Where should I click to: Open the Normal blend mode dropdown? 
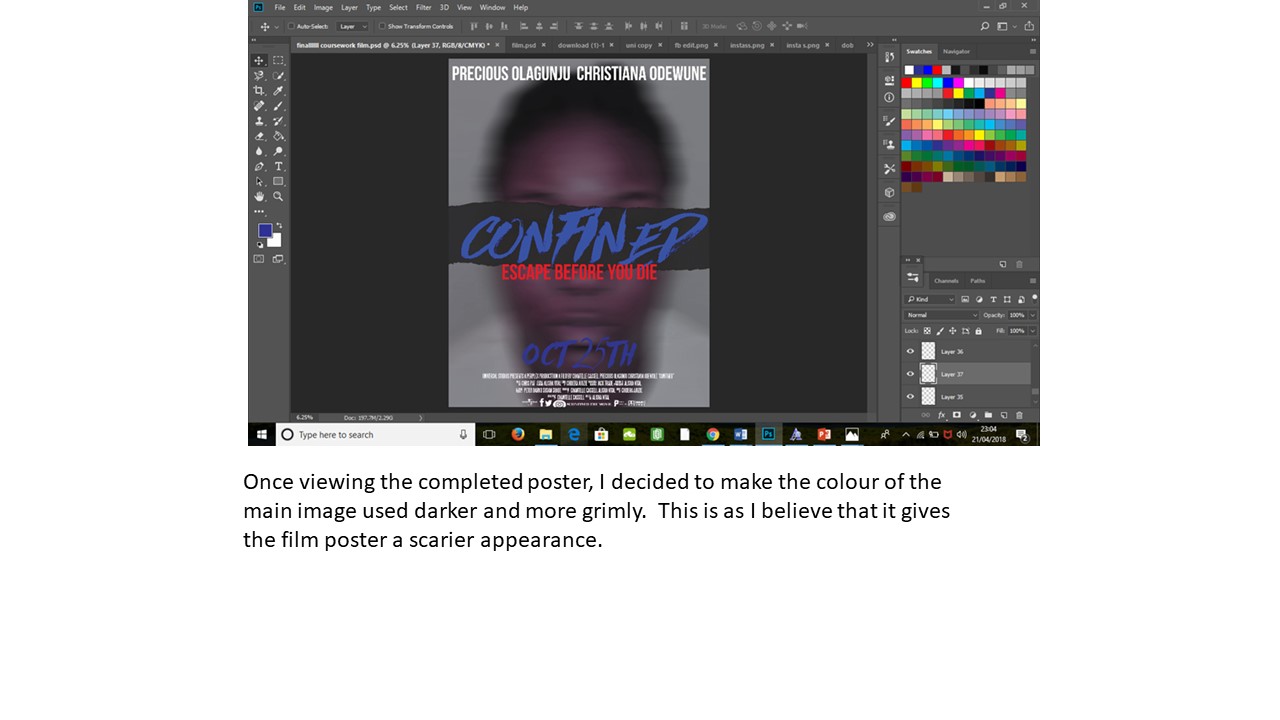coord(942,315)
